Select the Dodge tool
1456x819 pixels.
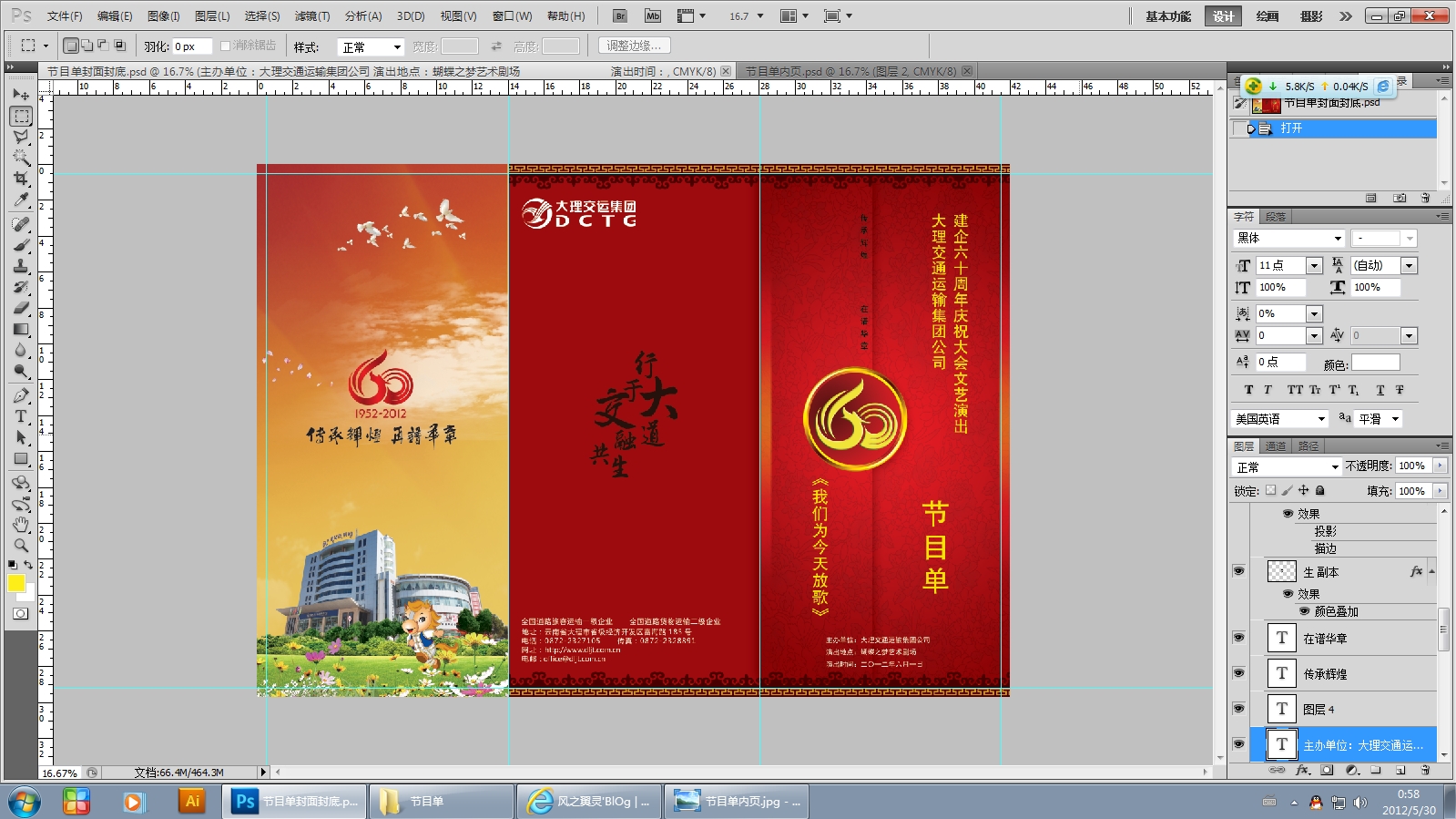(21, 371)
